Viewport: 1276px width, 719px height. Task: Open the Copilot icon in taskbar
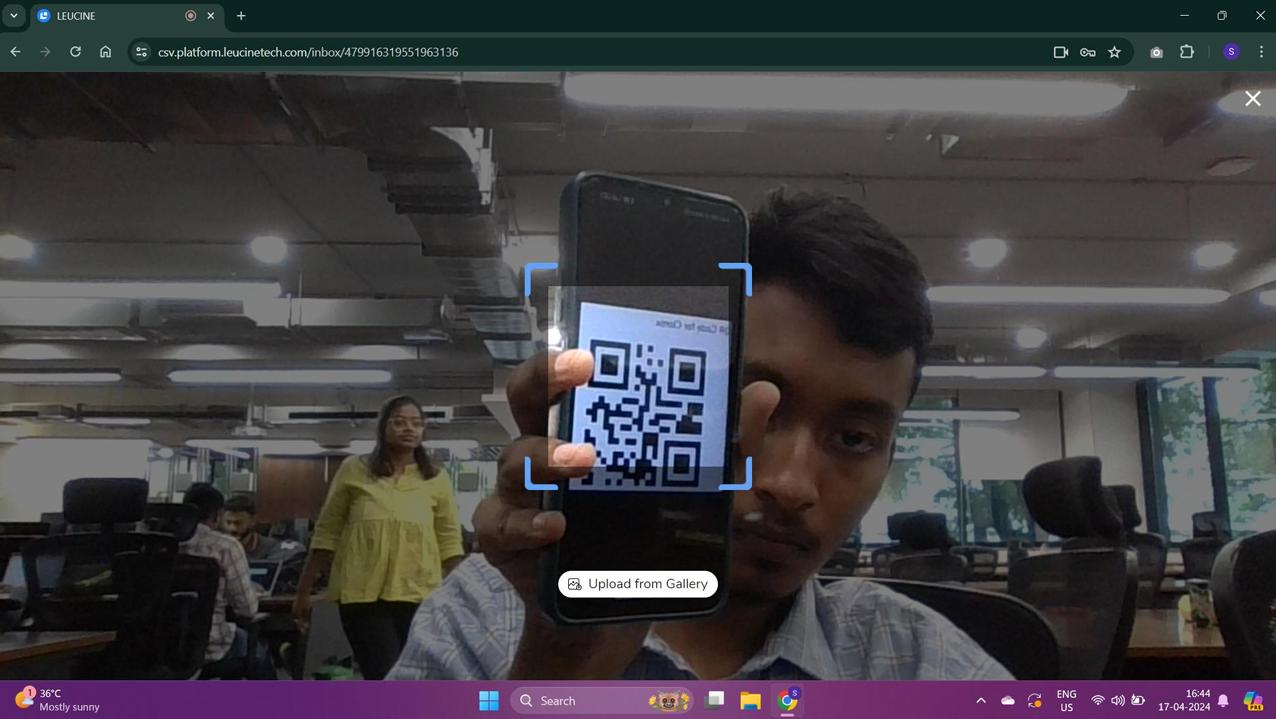point(1254,700)
